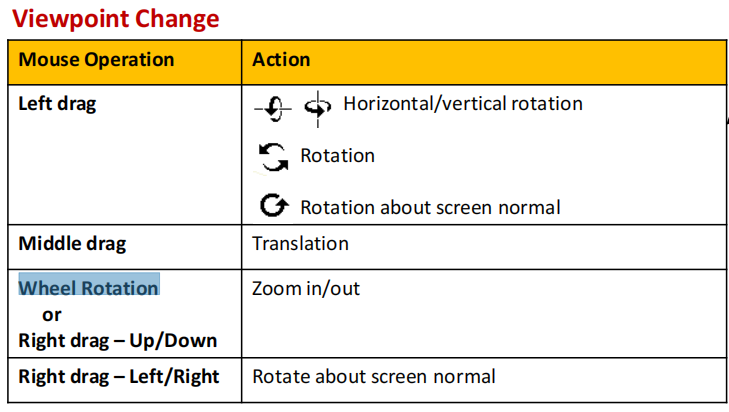Click the Rotation label beside double-arrow icon
The height and width of the screenshot is (412, 729).
pyautogui.click(x=338, y=155)
